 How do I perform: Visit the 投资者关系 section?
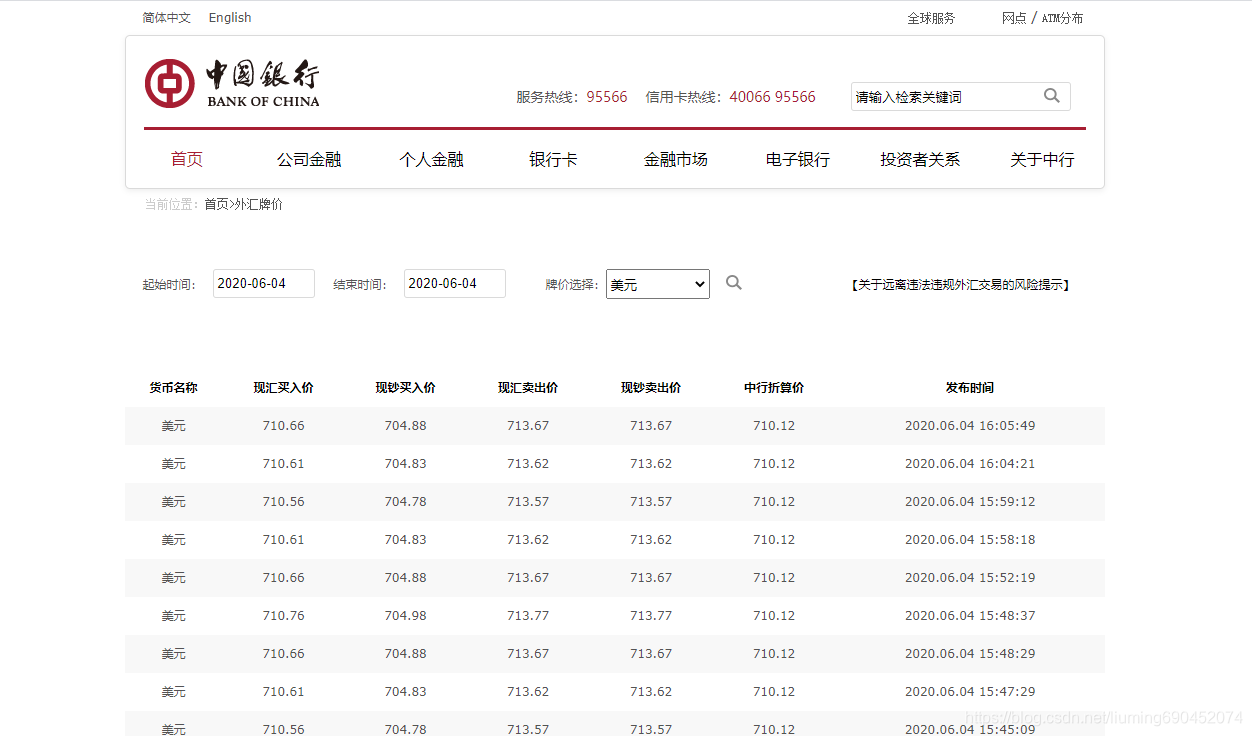click(920, 158)
